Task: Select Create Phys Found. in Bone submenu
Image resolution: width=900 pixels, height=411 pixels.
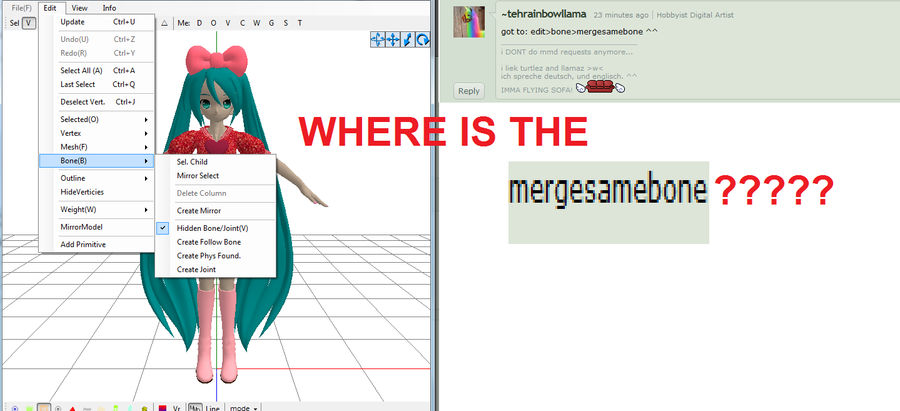Action: pyautogui.click(x=215, y=255)
